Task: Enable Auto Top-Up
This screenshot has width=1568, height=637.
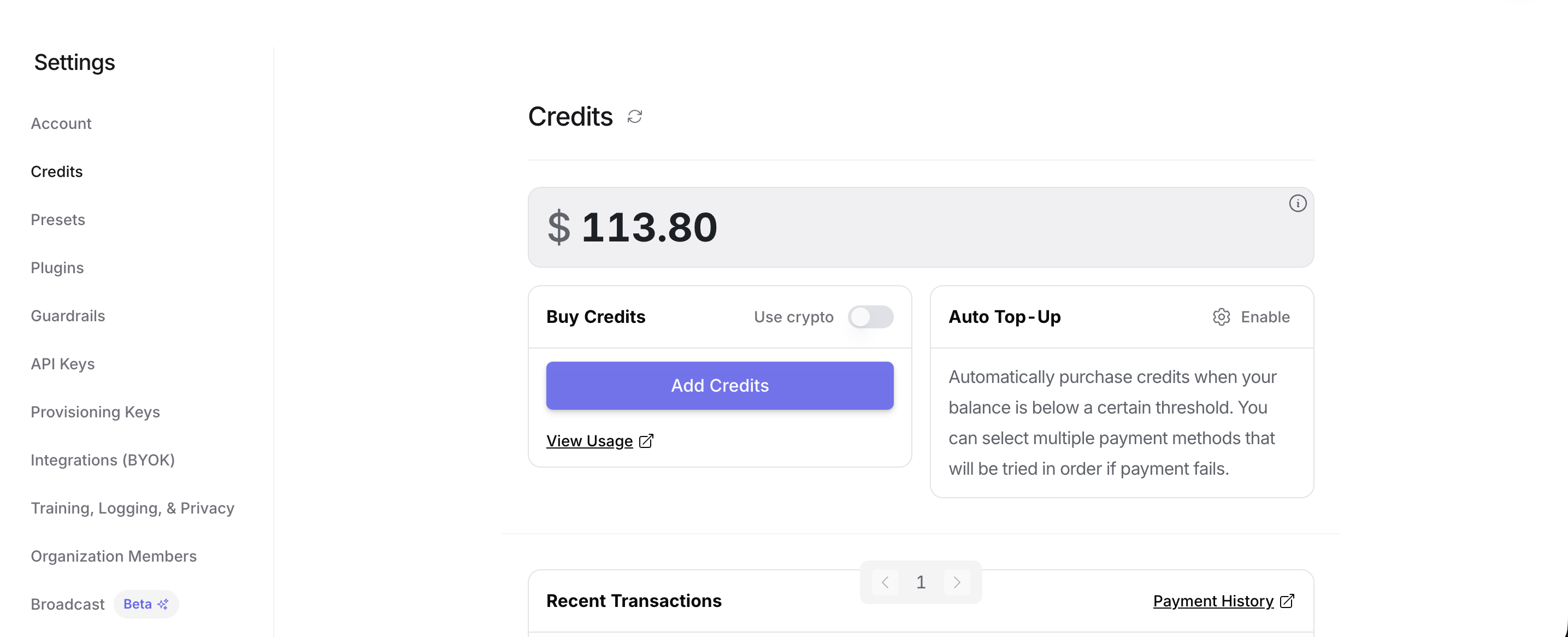Action: pos(1265,317)
